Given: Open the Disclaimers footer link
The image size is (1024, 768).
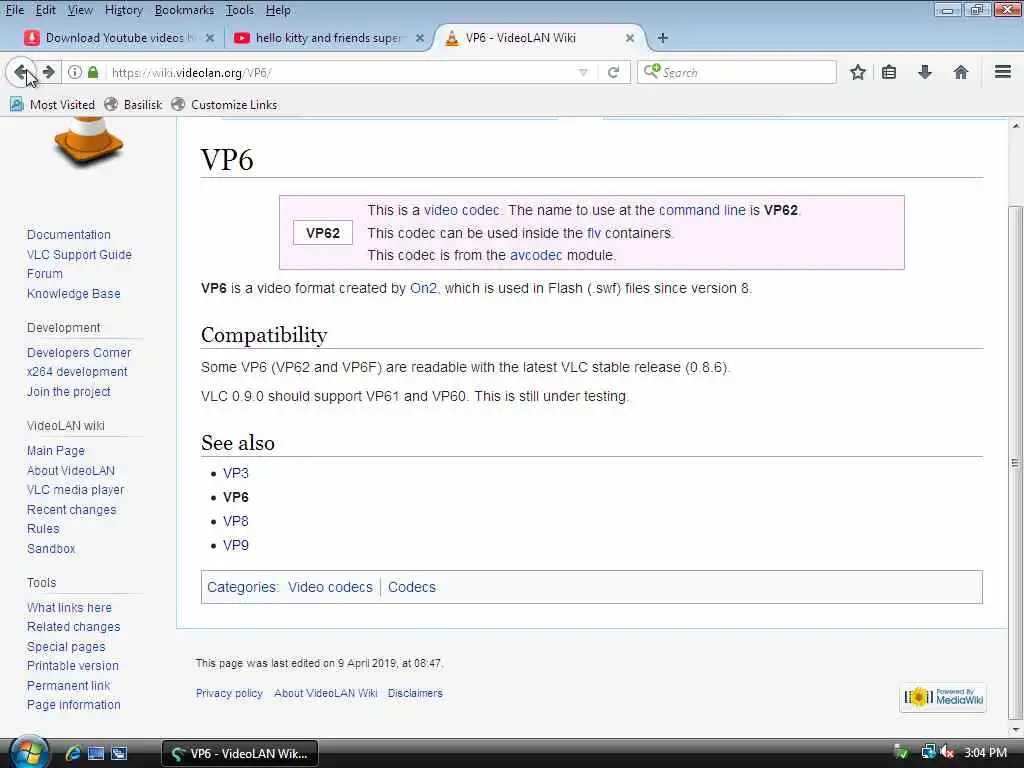Looking at the screenshot, I should 415,694.
